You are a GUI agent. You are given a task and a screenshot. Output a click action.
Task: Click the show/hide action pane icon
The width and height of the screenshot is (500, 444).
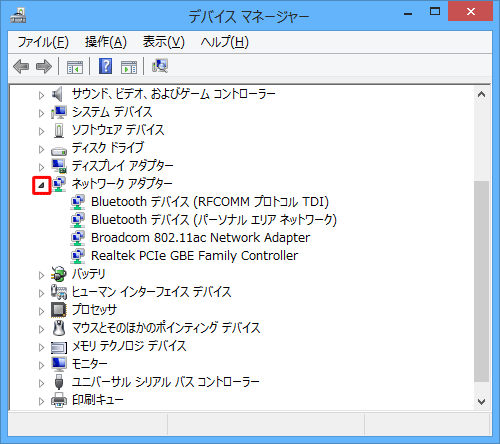pos(129,67)
